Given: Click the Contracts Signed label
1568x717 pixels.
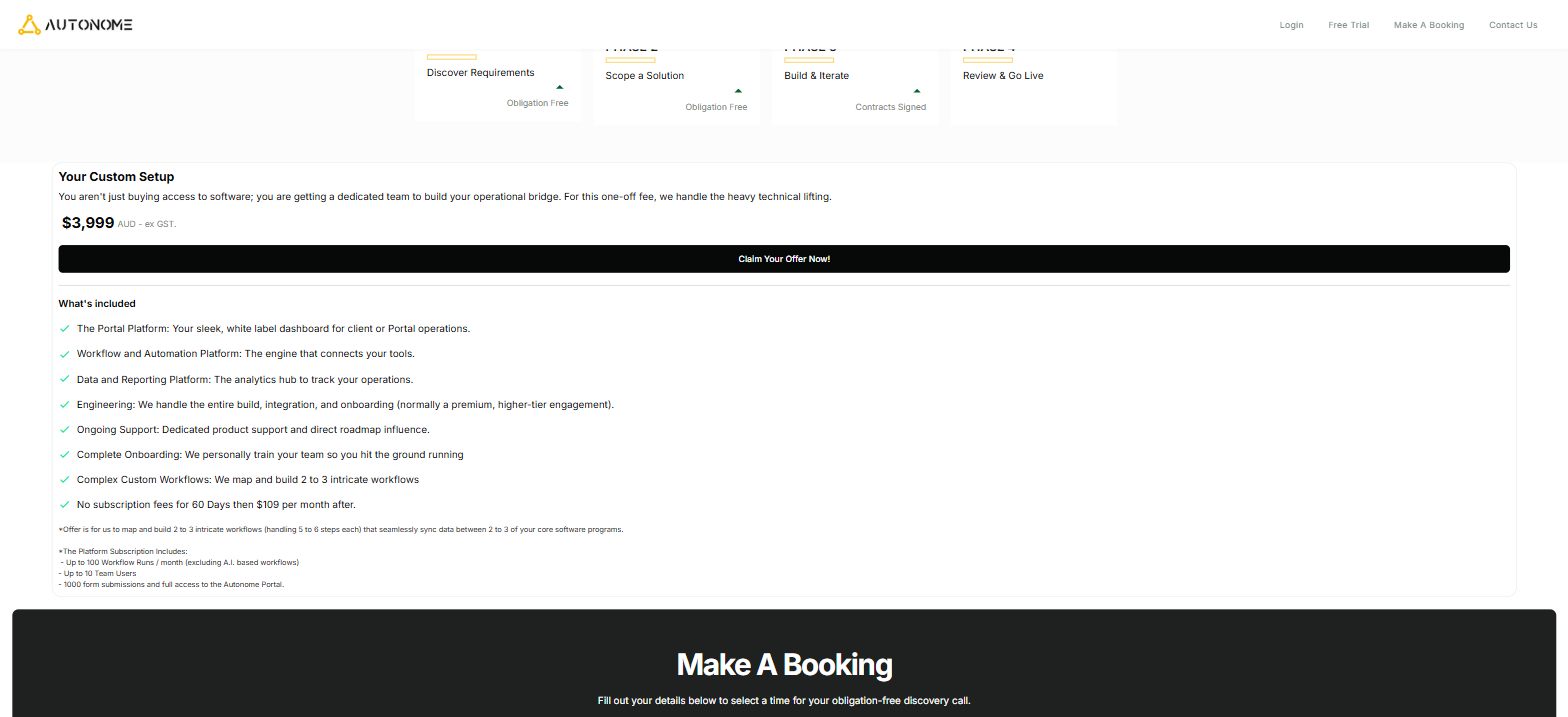Looking at the screenshot, I should [891, 107].
